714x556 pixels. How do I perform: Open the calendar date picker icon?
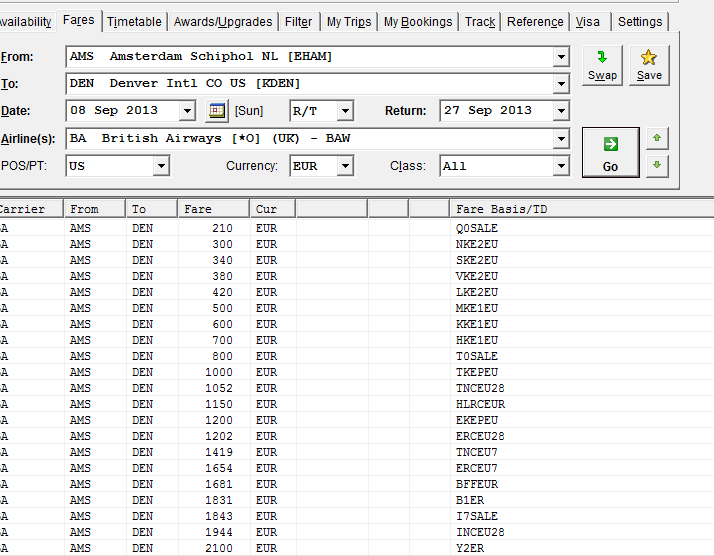click(x=217, y=111)
